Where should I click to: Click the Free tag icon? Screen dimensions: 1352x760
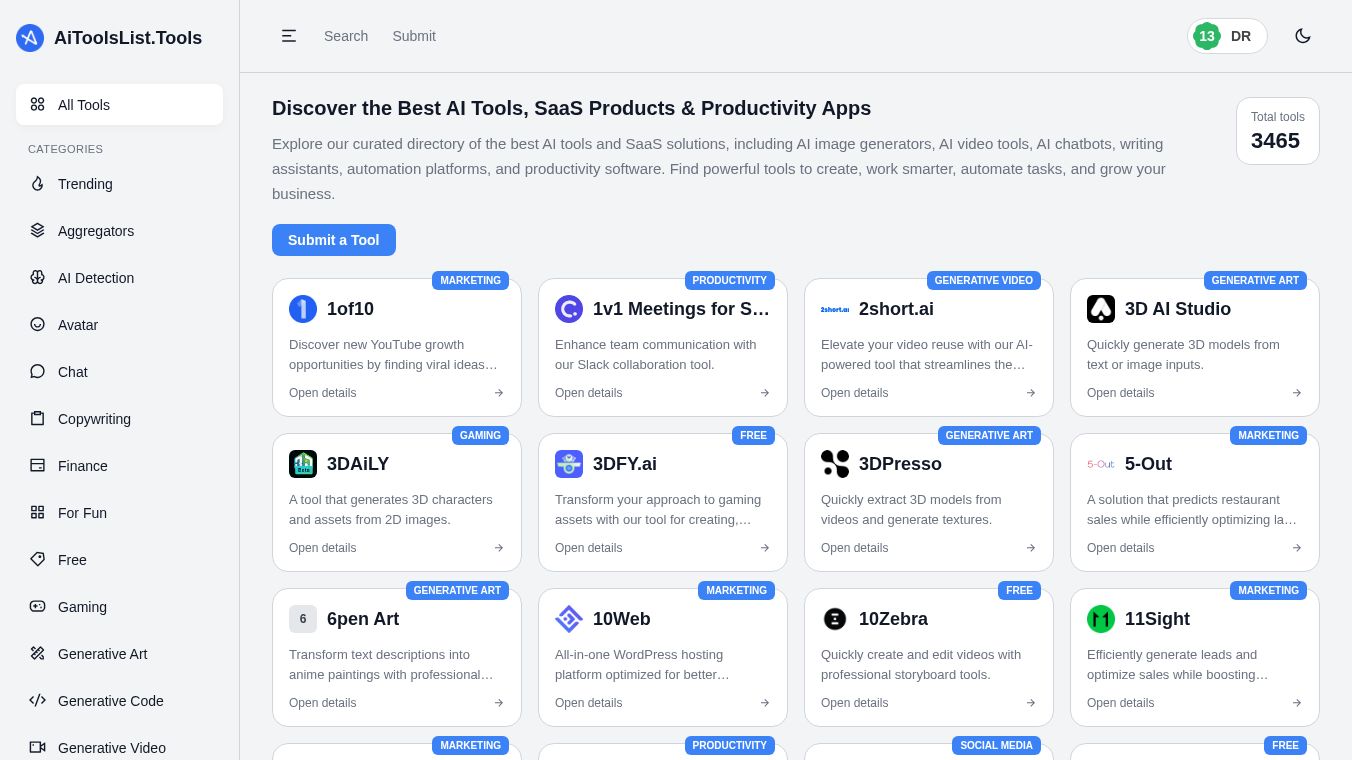click(x=37, y=560)
